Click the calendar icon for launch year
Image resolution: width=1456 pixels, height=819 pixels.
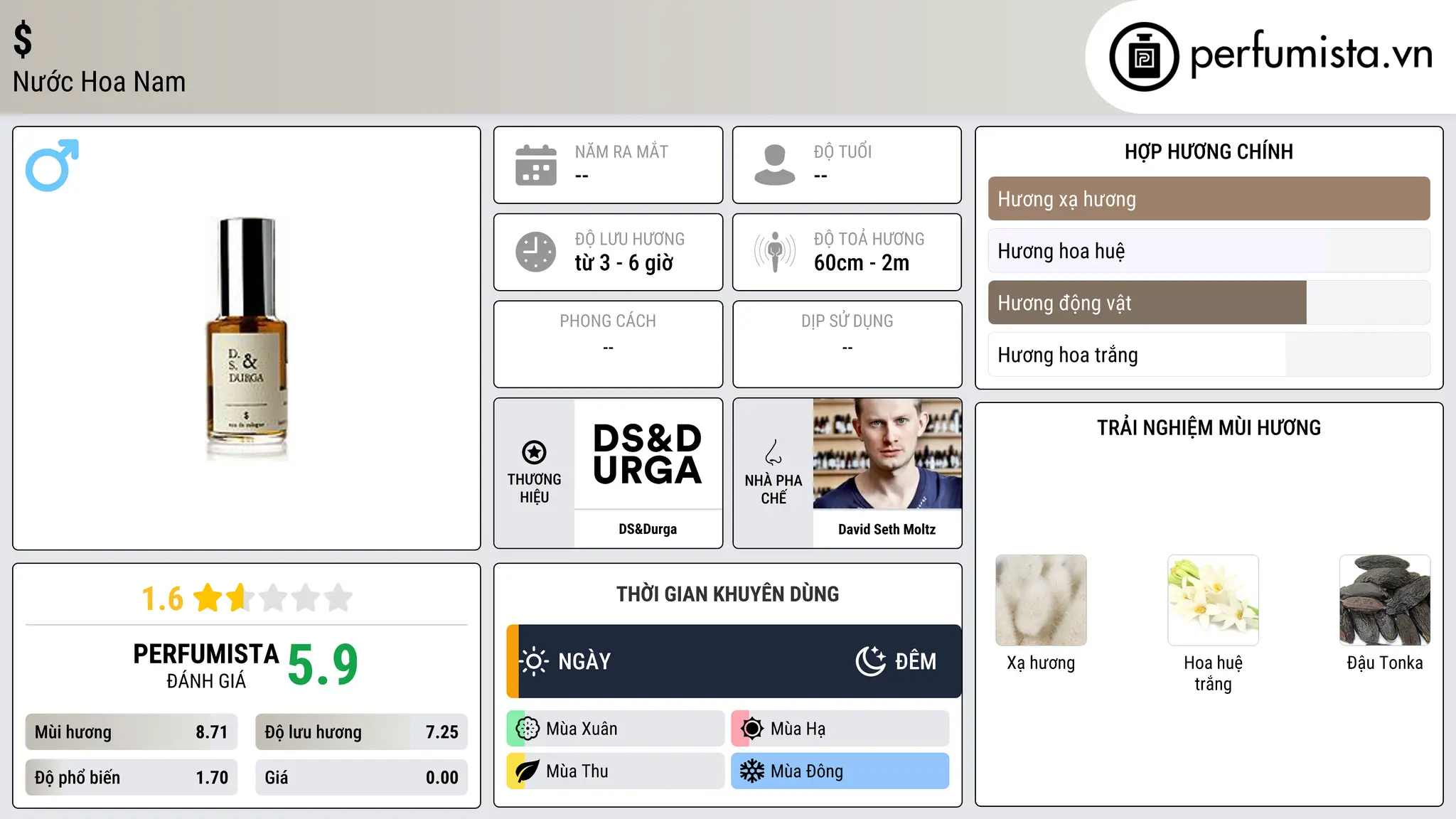(x=536, y=165)
